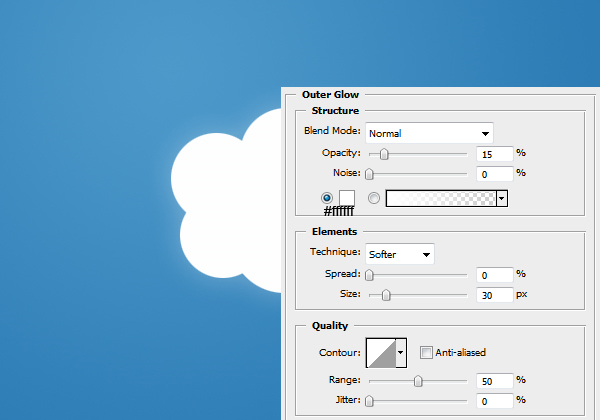Click the Noise value field showing 0
The width and height of the screenshot is (600, 420).
pos(494,174)
